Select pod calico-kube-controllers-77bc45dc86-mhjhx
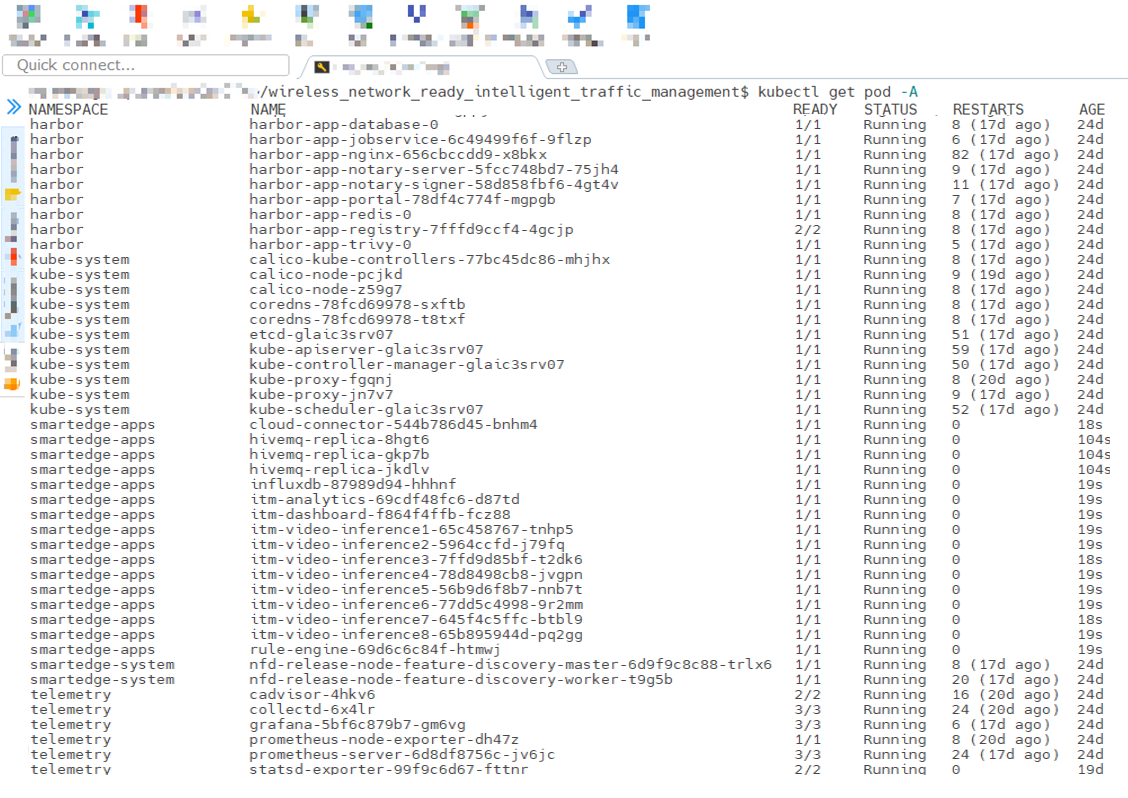 point(429,260)
